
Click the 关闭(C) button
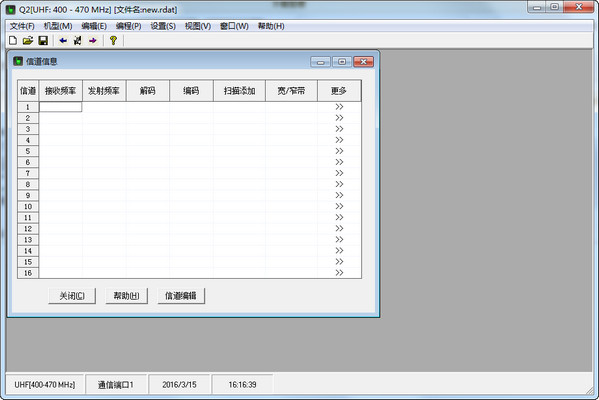point(72,296)
